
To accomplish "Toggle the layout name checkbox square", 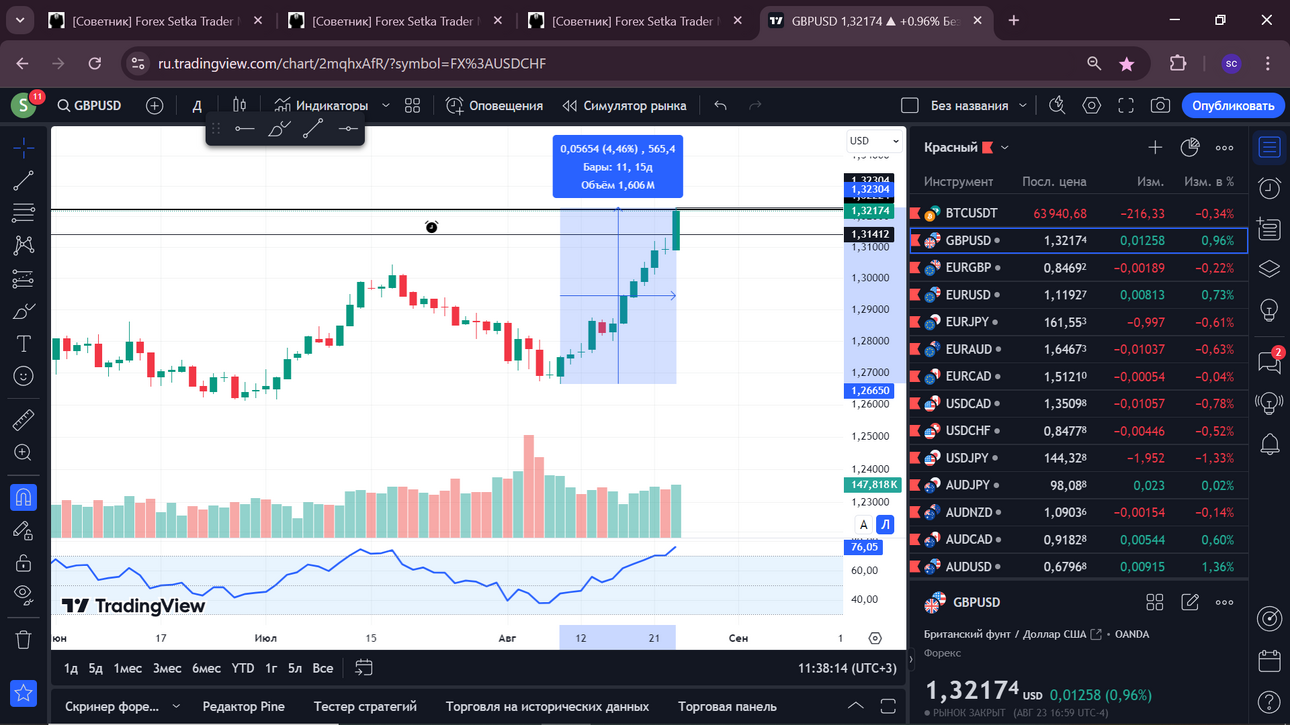I will coord(909,105).
